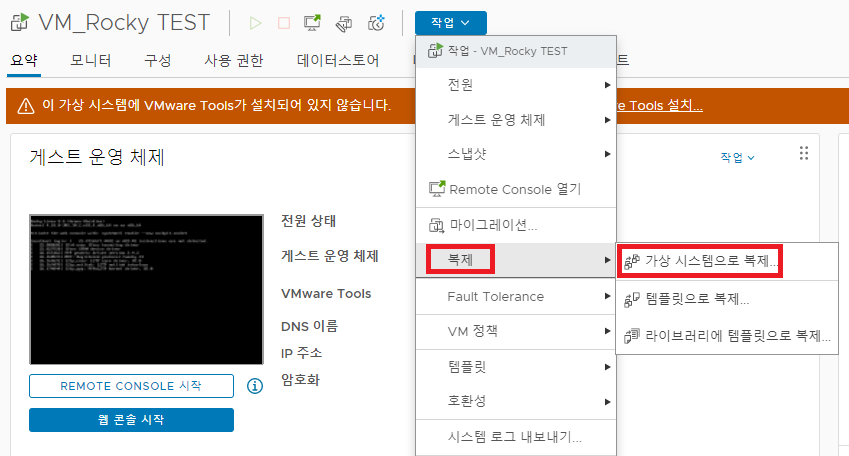Click the 가상 시스템으로 복제 icon
This screenshot has width=849, height=456.
[632, 262]
